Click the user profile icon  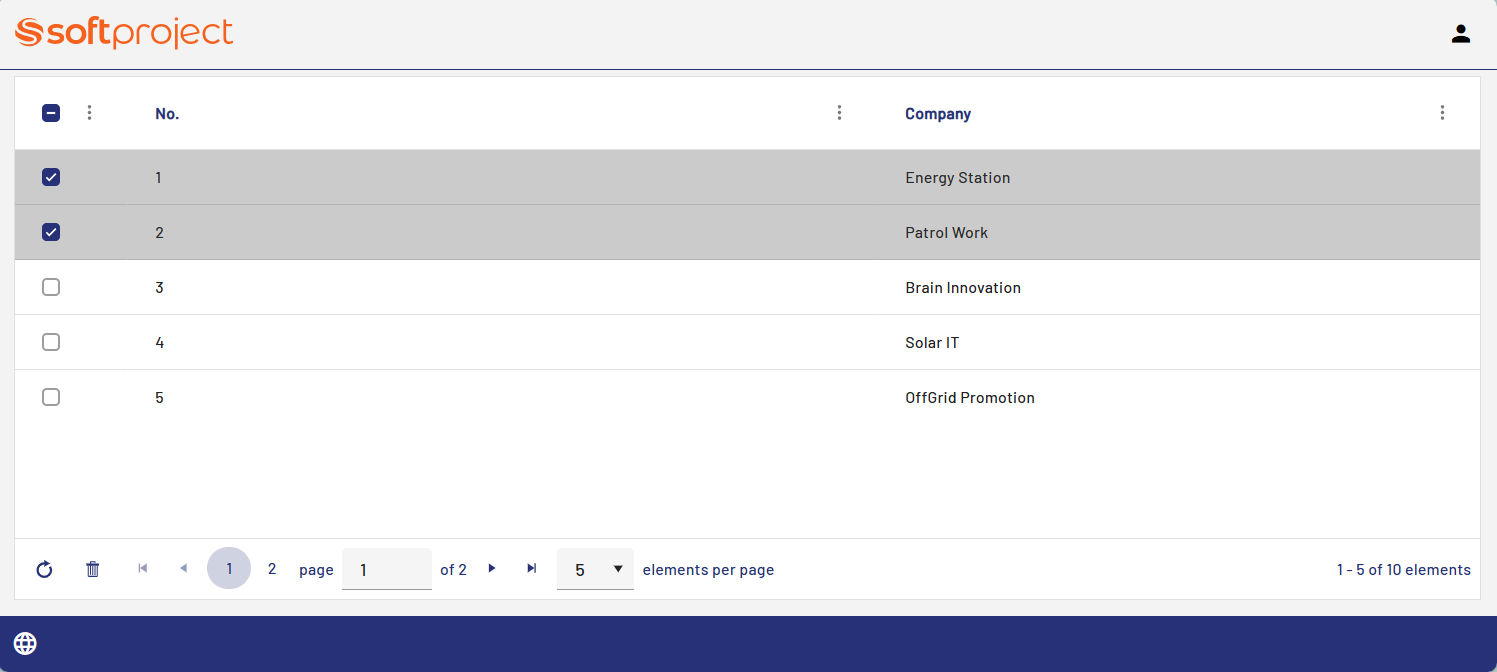click(x=1460, y=34)
